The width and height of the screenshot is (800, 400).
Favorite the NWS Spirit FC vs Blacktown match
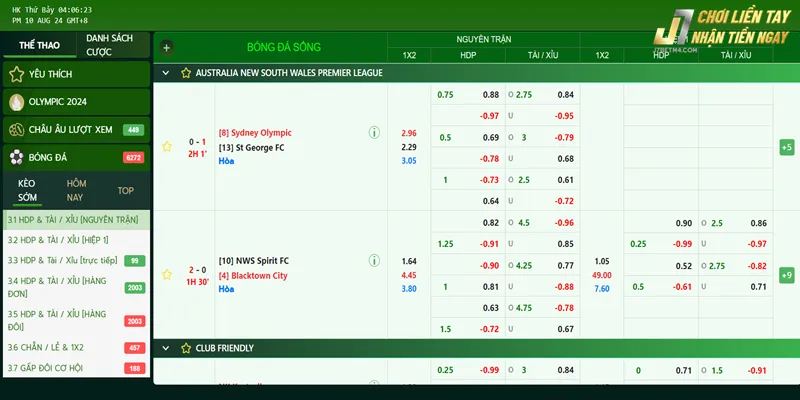pyautogui.click(x=167, y=275)
